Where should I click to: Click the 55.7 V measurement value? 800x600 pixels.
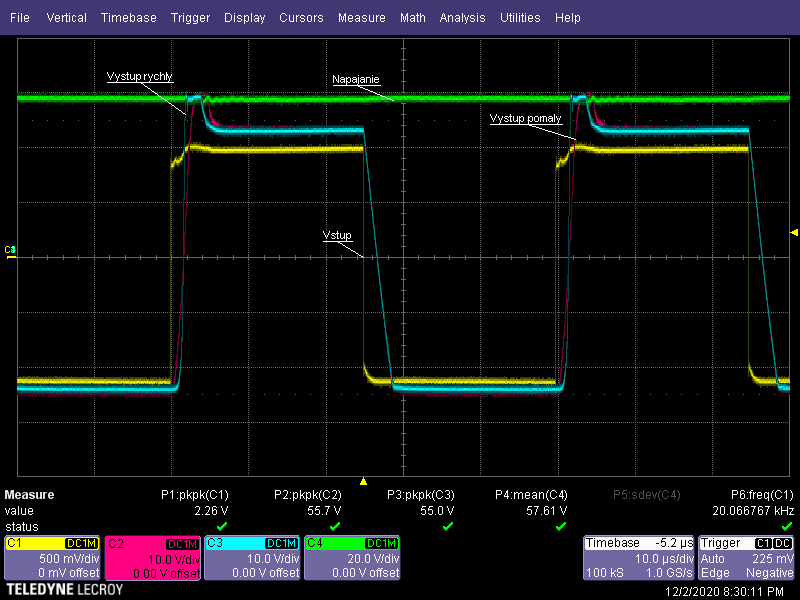click(324, 511)
